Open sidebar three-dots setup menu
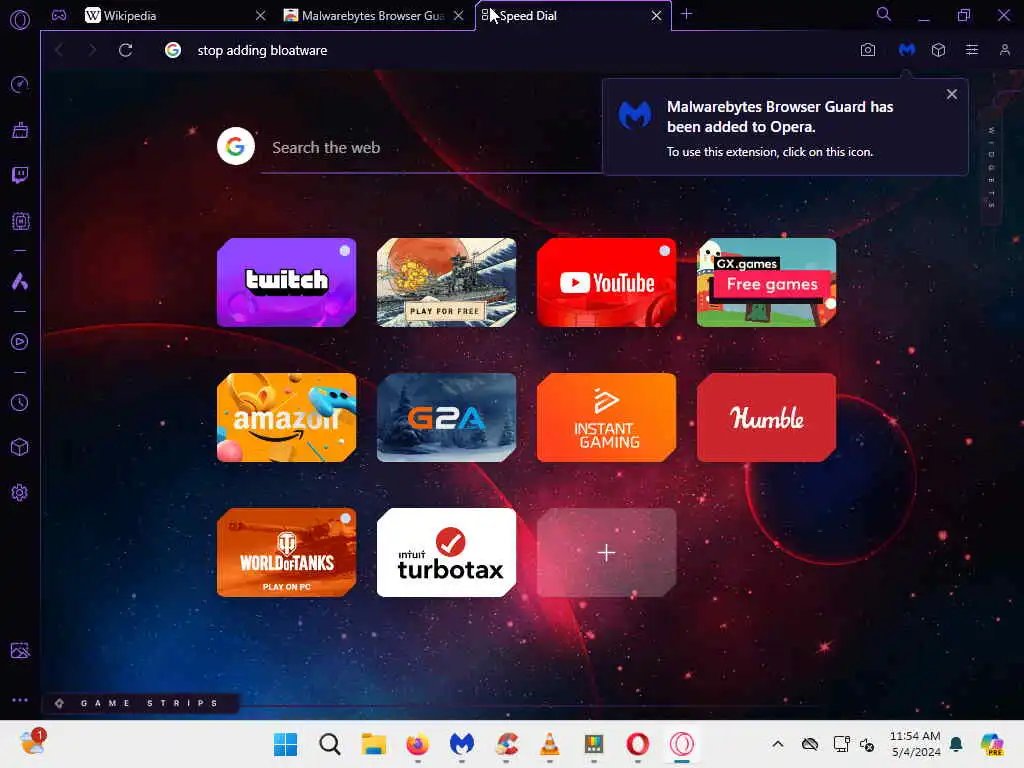The image size is (1024, 768). [20, 700]
